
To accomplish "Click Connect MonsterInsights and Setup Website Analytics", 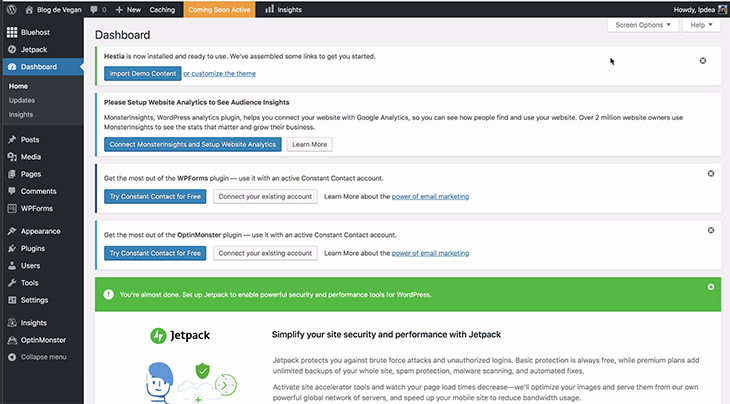I will point(193,144).
